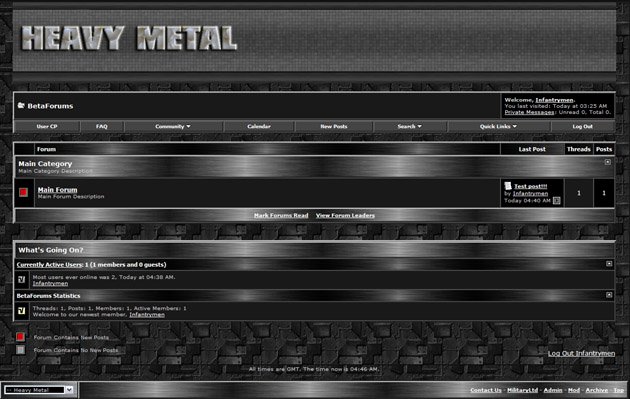The image size is (630, 399).
Task: Open the Test post!!! thread icon
Action: pyautogui.click(x=508, y=186)
